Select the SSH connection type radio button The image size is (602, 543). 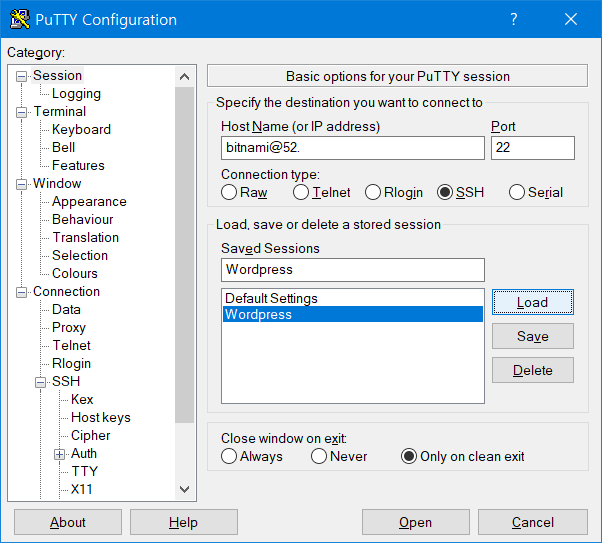point(445,192)
